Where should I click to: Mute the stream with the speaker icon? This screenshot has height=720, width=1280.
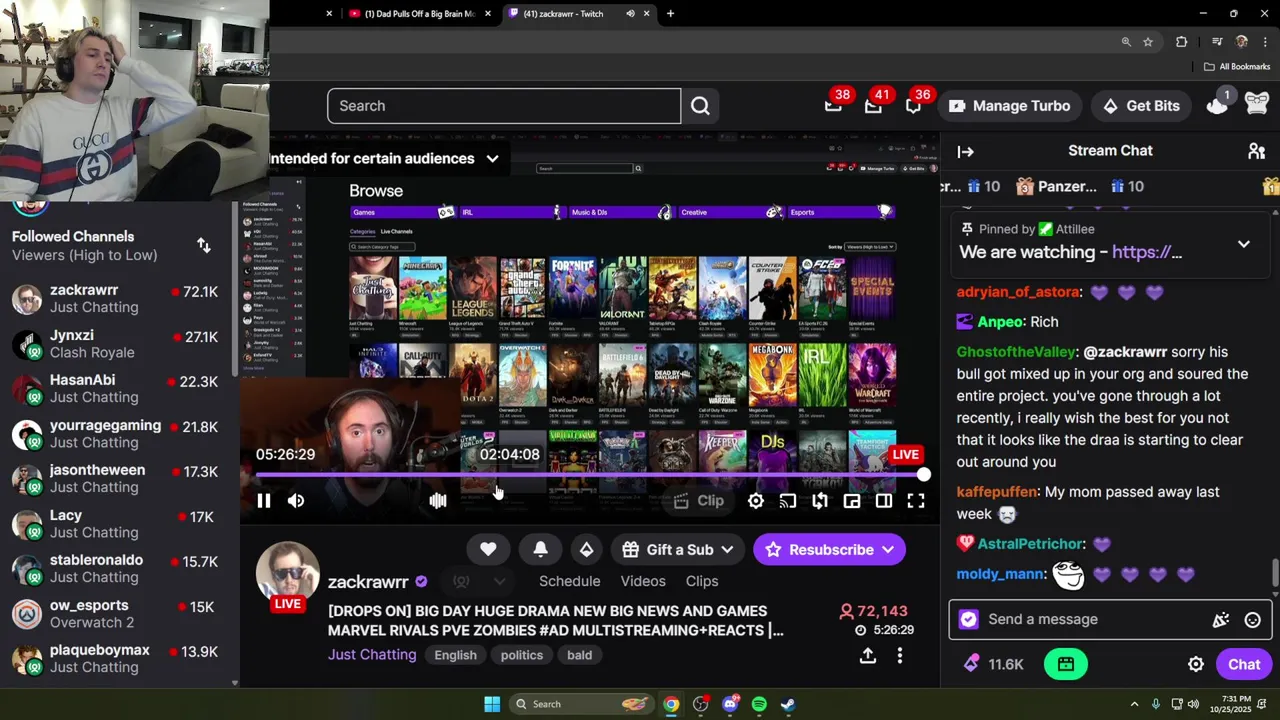click(x=296, y=501)
